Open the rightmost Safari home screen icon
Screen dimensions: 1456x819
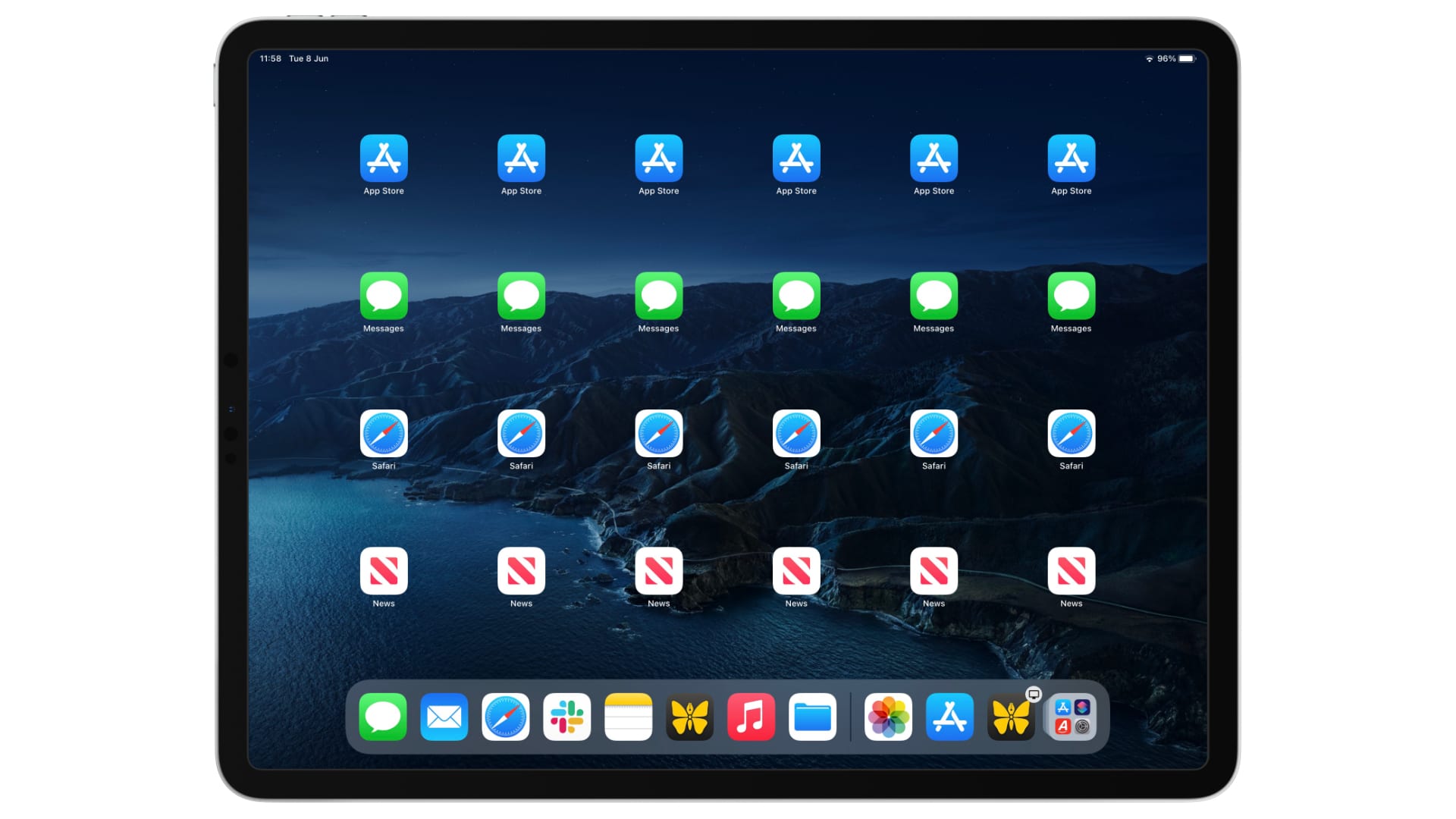click(1071, 433)
